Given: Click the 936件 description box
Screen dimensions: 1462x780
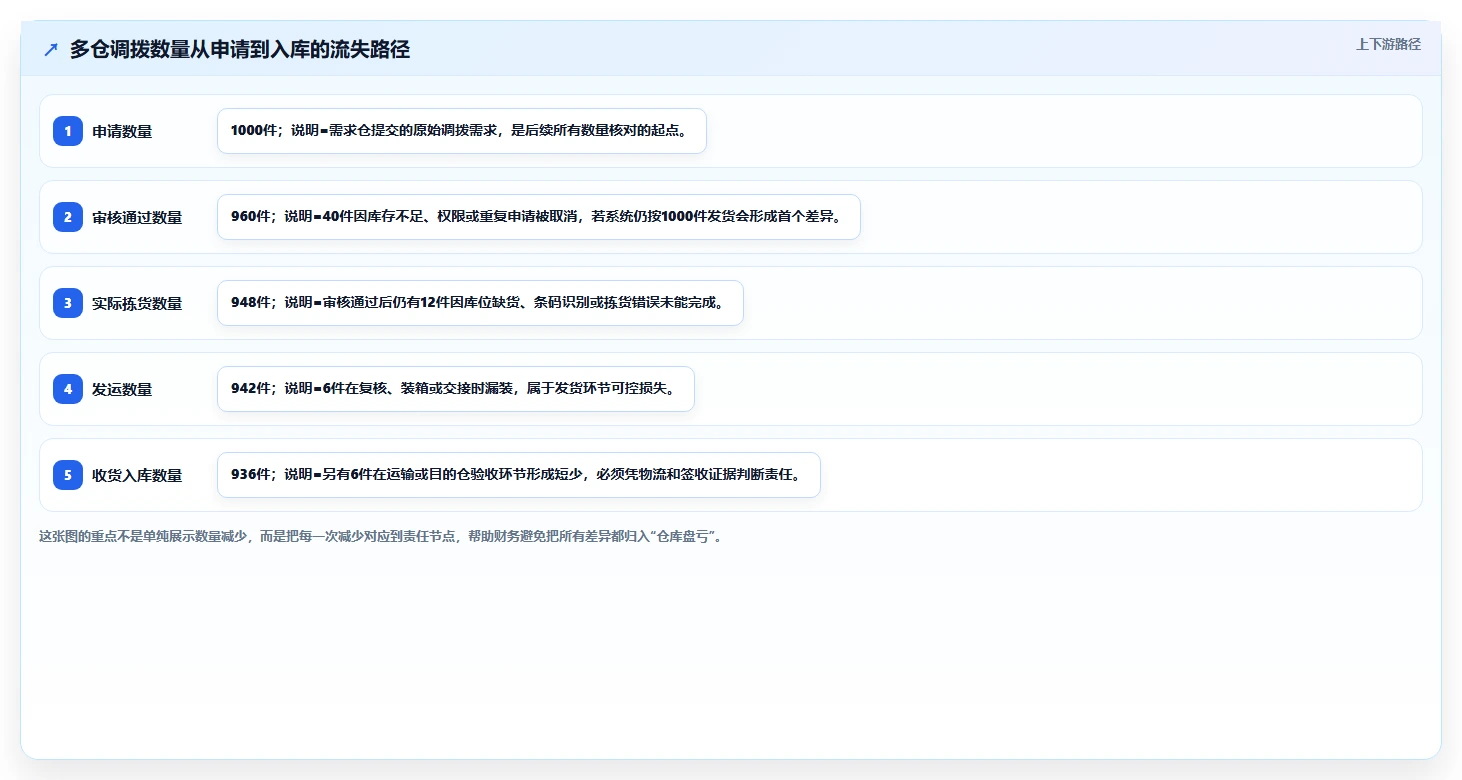Looking at the screenshot, I should (519, 475).
